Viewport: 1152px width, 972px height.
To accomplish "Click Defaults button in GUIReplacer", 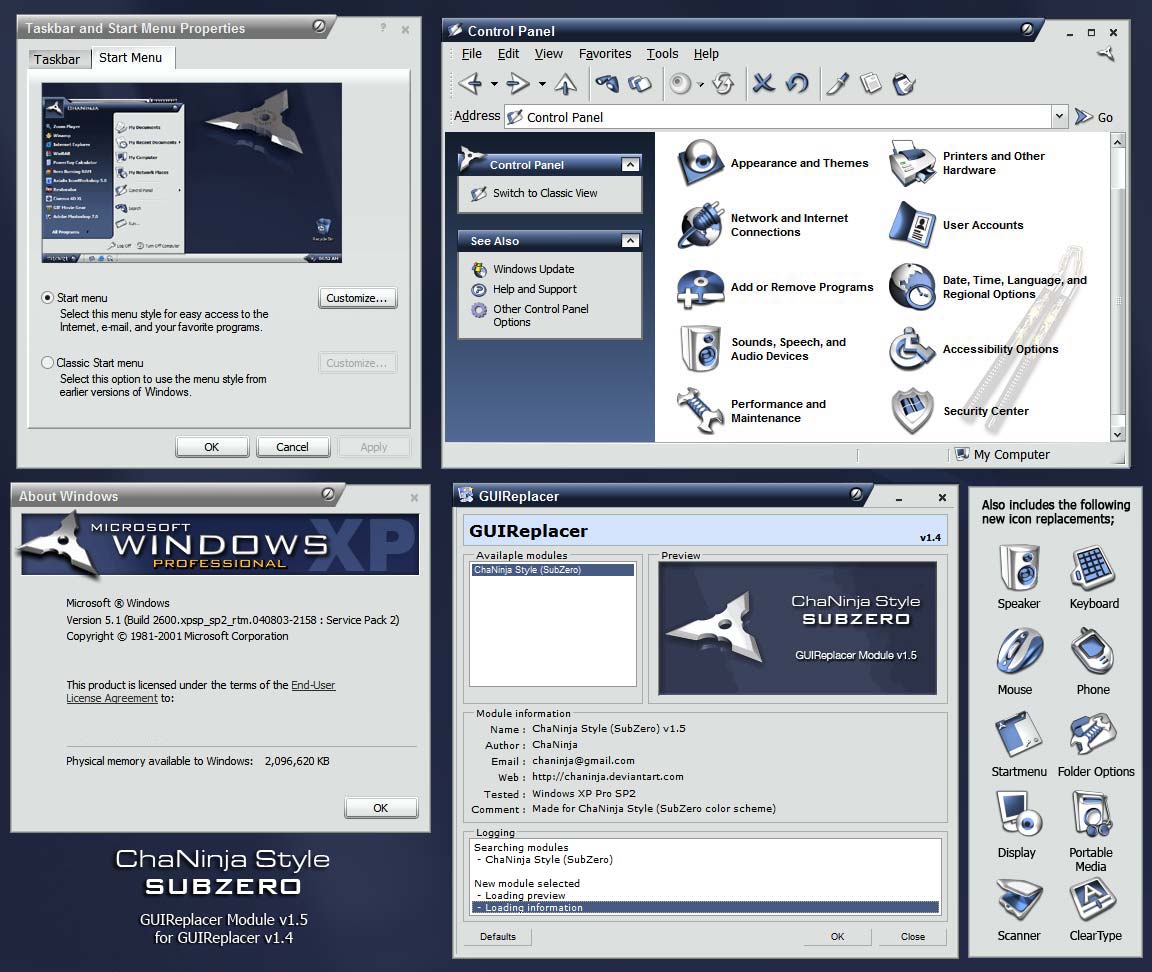I will pyautogui.click(x=497, y=936).
